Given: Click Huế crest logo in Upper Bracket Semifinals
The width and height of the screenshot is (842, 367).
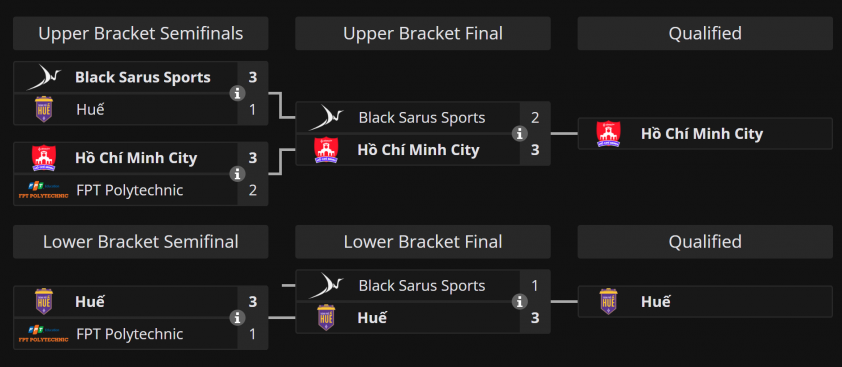Looking at the screenshot, I should click(x=43, y=109).
